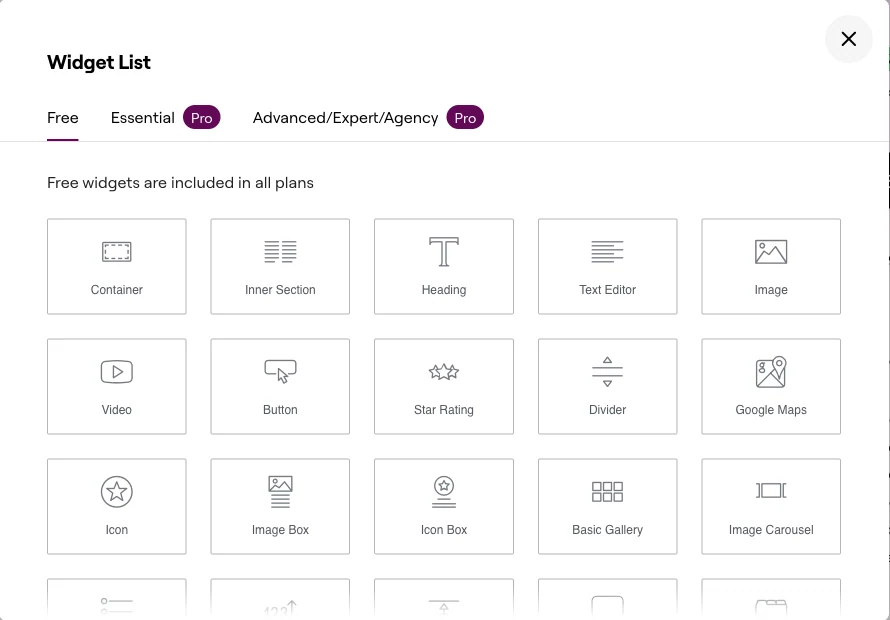Click the Pro badge beside Essential

[202, 118]
